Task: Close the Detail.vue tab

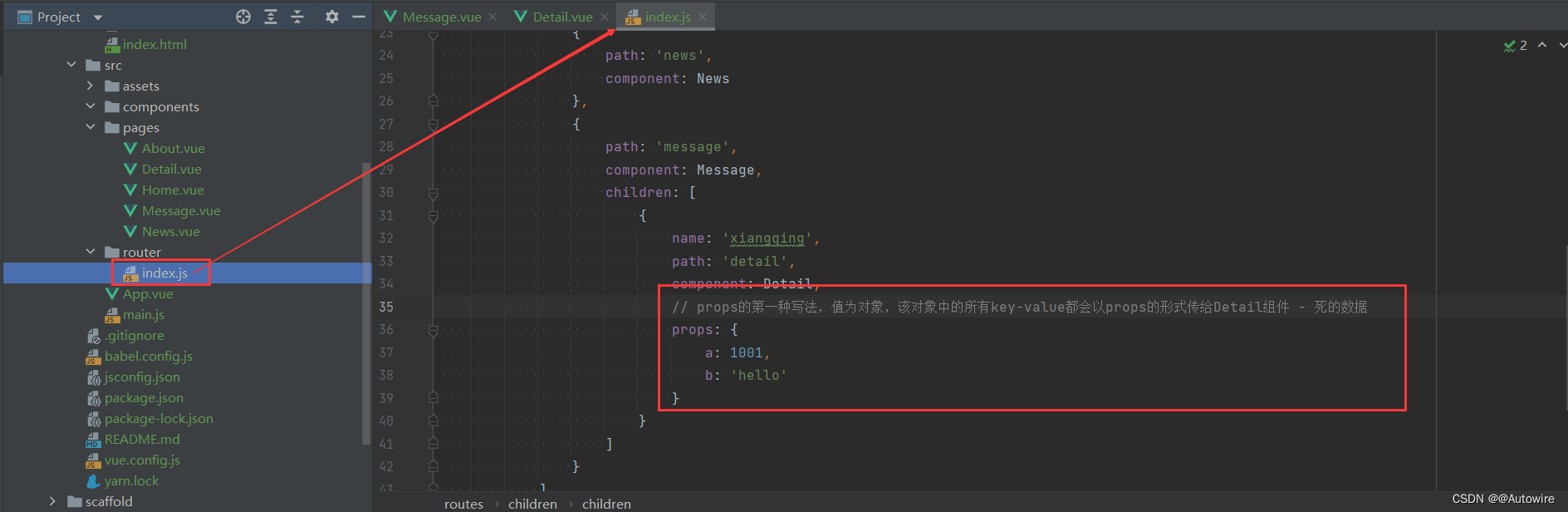Action: pos(605,17)
